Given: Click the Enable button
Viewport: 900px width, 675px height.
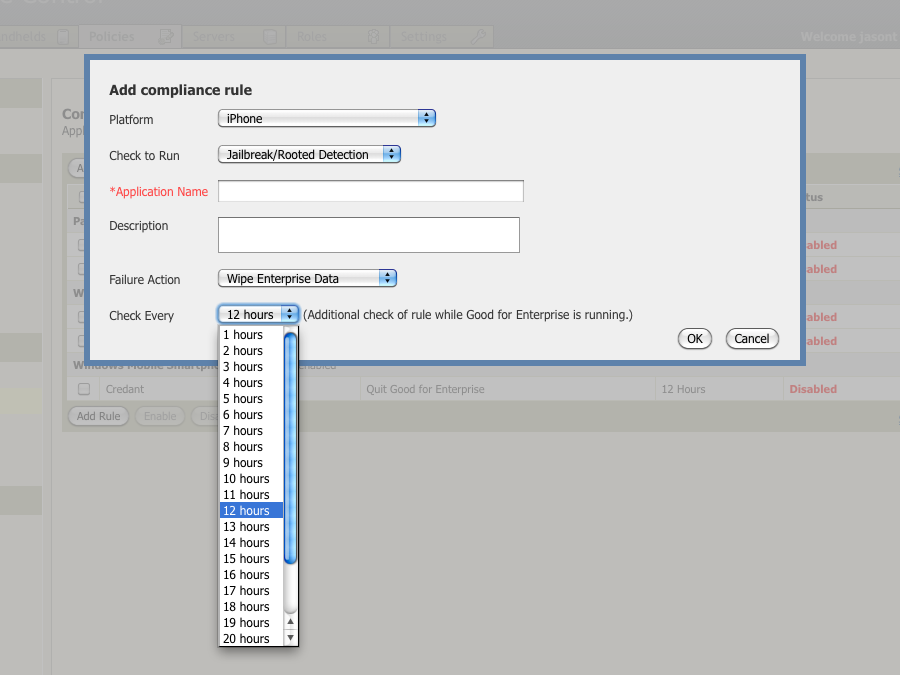Looking at the screenshot, I should [160, 416].
